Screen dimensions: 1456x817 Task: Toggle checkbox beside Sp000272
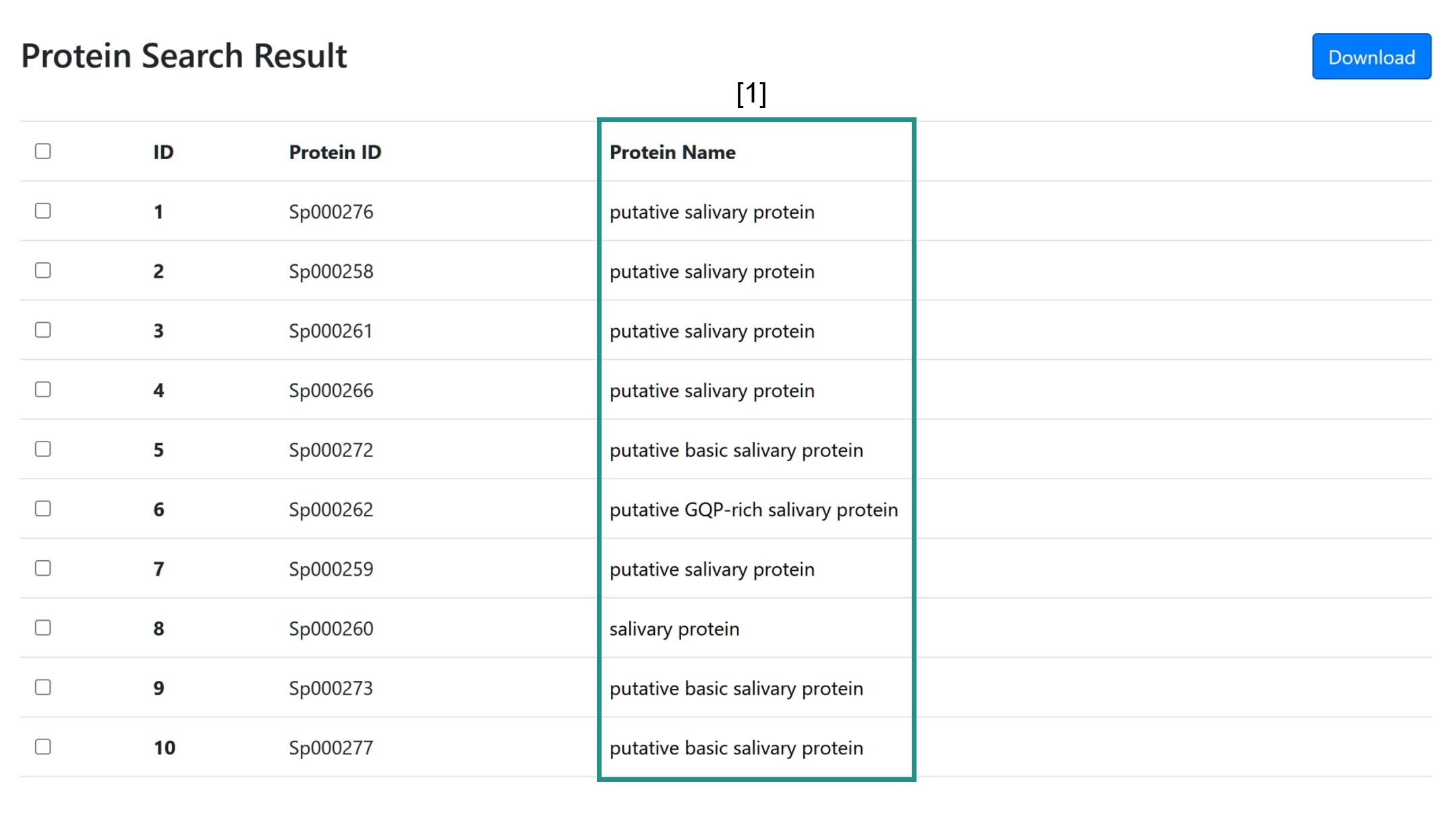pyautogui.click(x=43, y=449)
